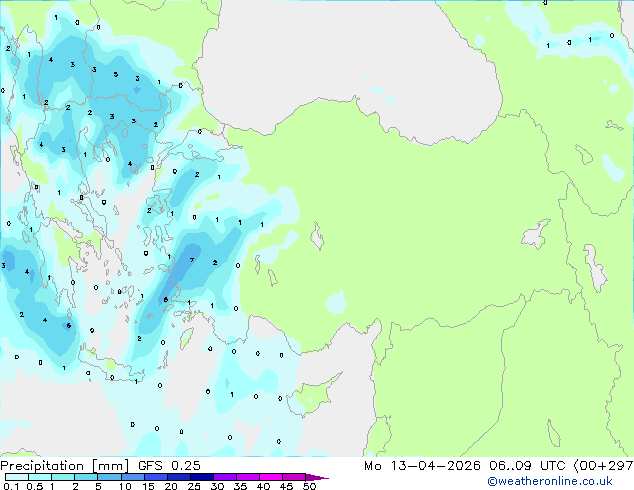Click the '0.1' legend scale label
The image size is (634, 490).
coord(11,486)
